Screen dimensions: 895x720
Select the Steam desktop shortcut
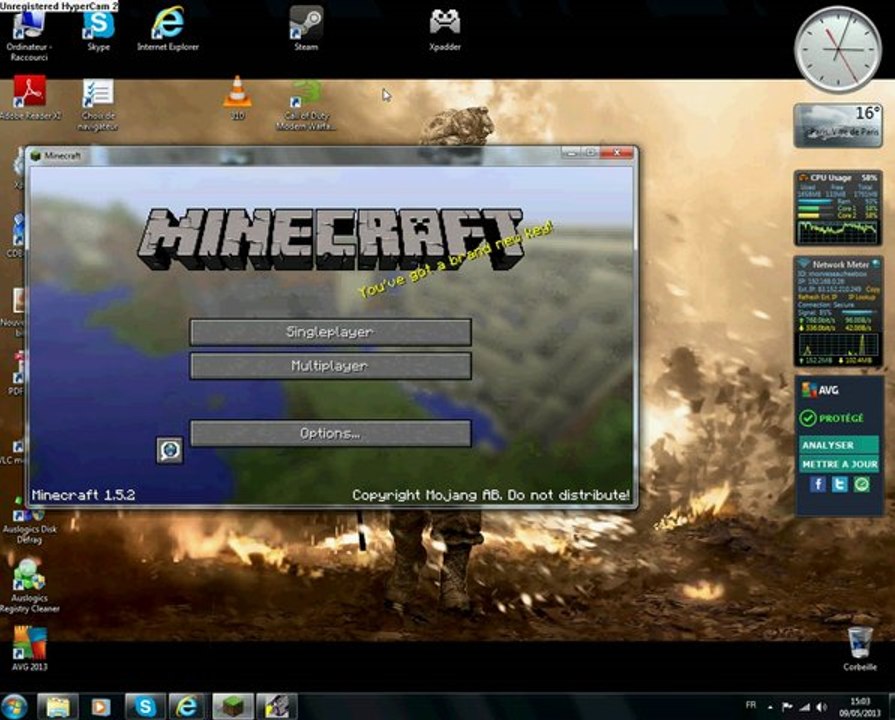point(306,29)
